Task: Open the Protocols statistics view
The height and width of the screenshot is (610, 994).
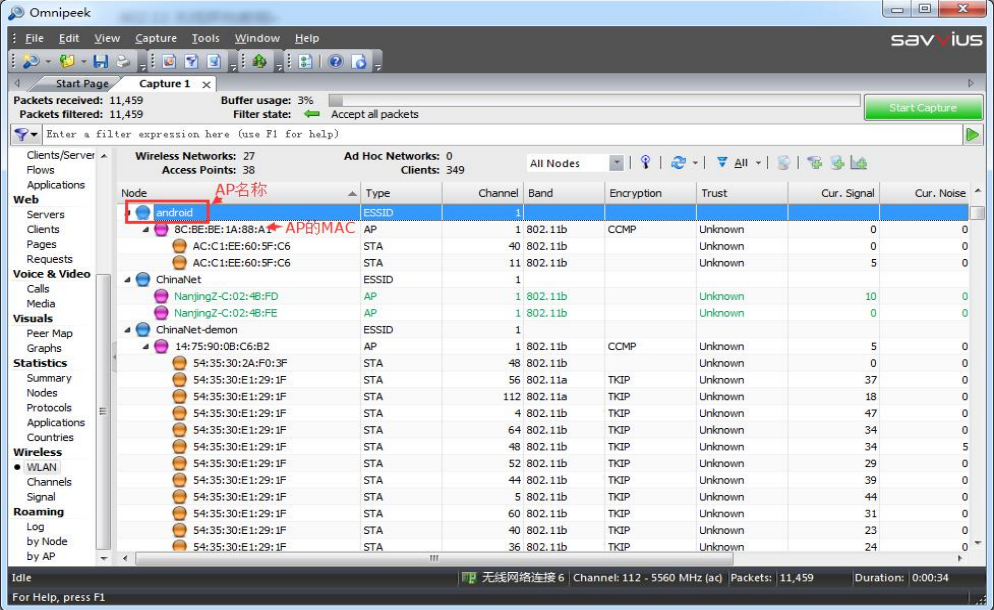Action: (49, 408)
